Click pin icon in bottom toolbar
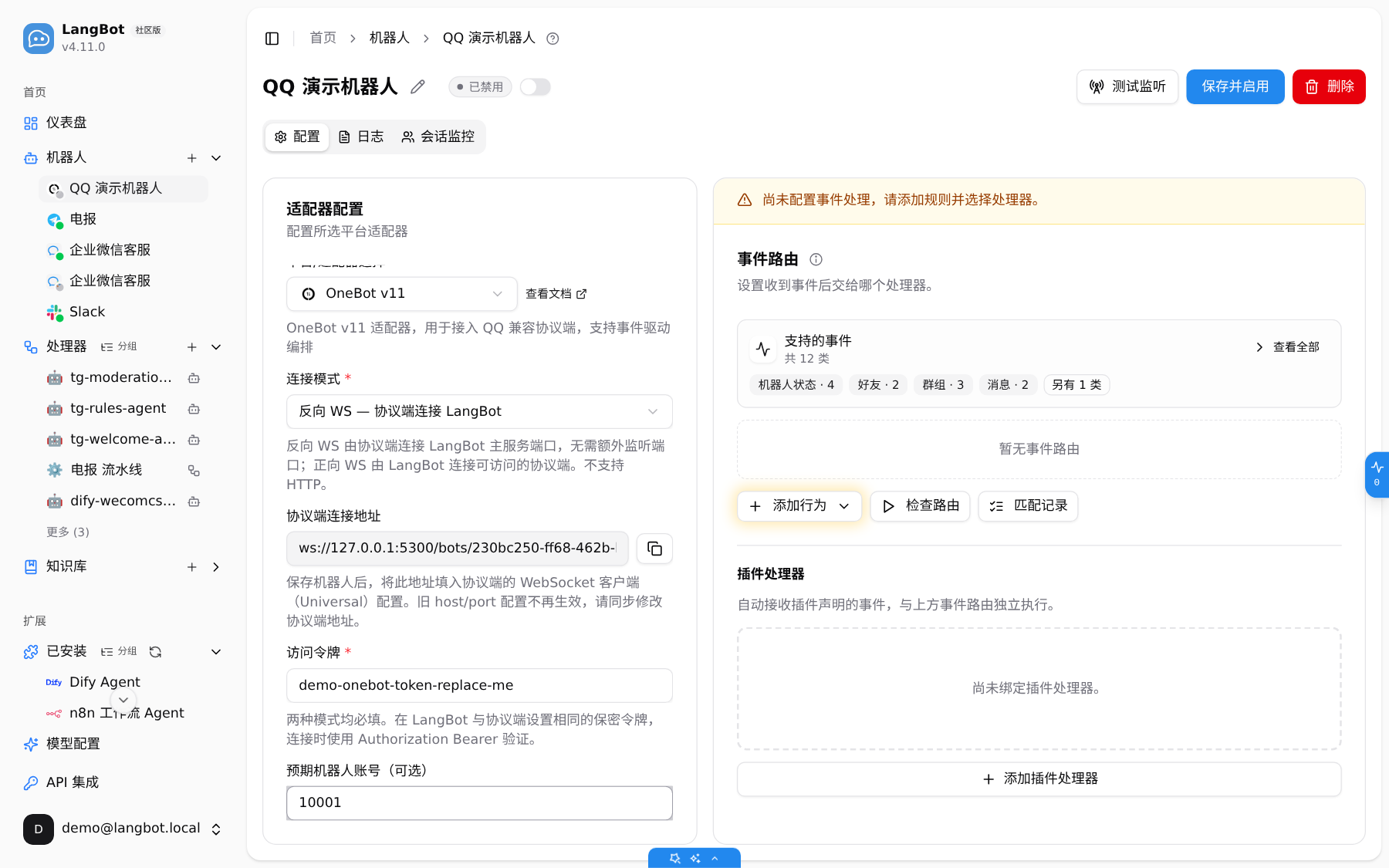1389x868 pixels. [675, 859]
